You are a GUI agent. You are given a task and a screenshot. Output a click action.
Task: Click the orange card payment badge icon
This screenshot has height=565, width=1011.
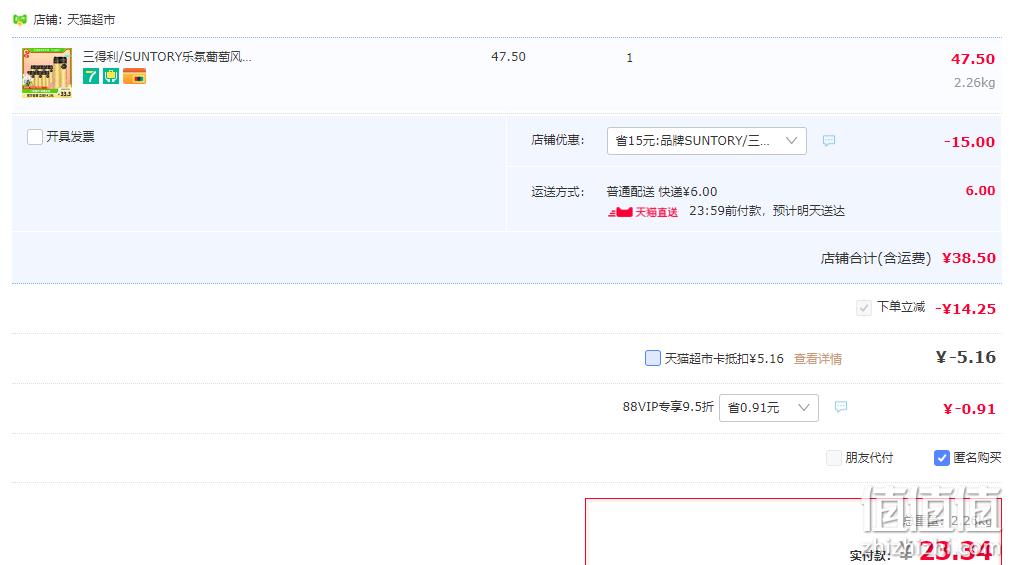point(134,76)
